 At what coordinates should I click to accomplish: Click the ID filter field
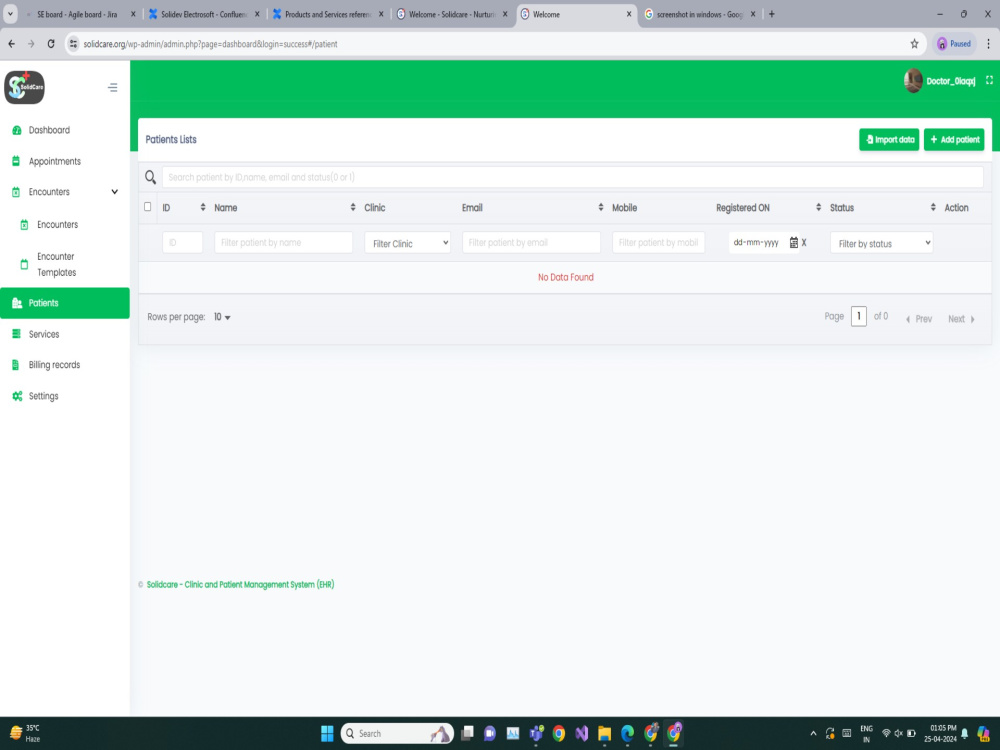182,242
